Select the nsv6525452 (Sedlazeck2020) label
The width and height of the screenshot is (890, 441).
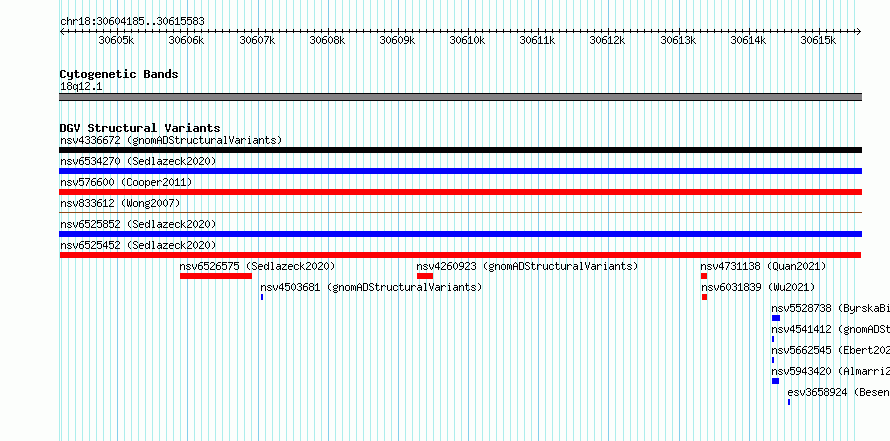(138, 245)
